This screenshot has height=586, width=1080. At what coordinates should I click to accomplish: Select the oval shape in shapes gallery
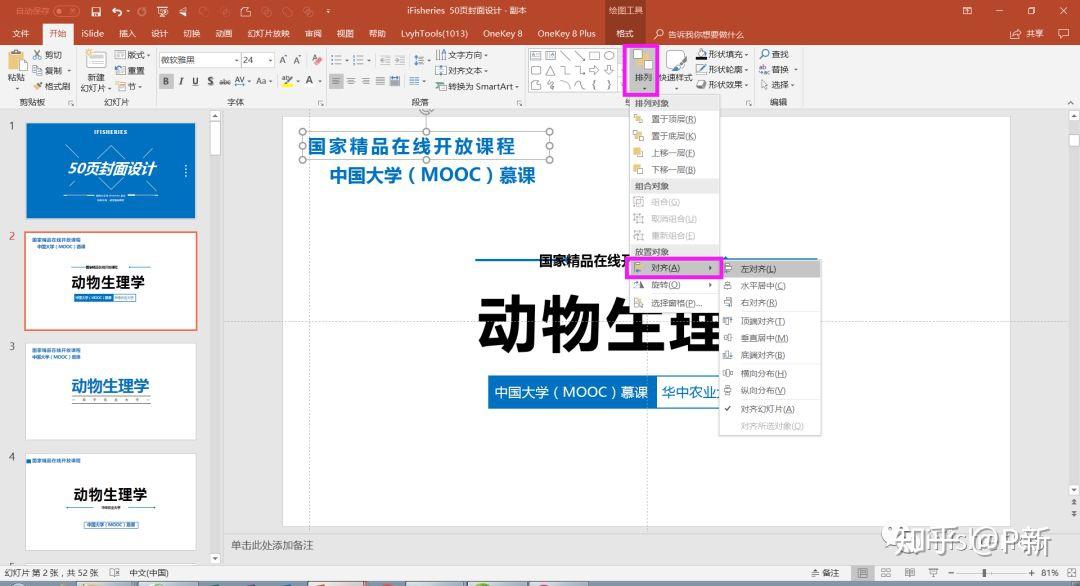tap(609, 55)
